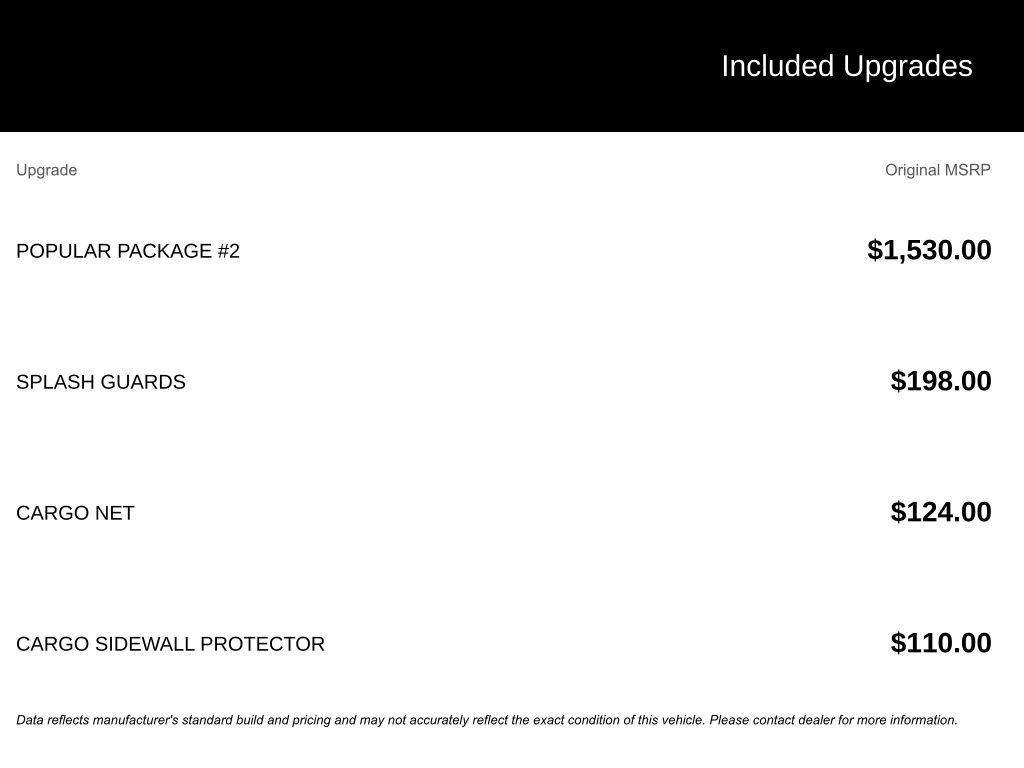Click the Included Upgrades heading
This screenshot has width=1024, height=768.
point(846,66)
